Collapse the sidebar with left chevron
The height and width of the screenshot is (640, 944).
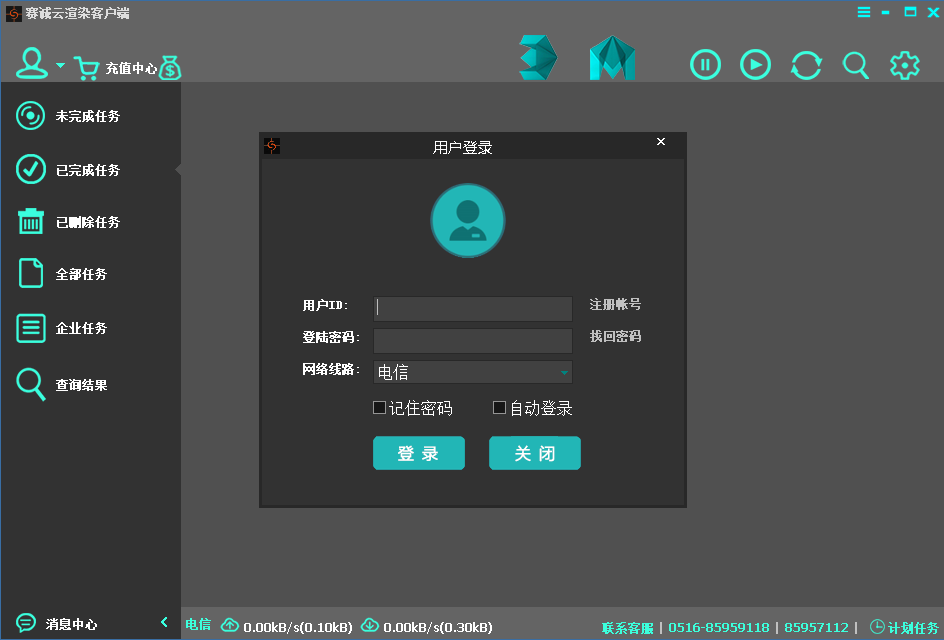(x=164, y=623)
